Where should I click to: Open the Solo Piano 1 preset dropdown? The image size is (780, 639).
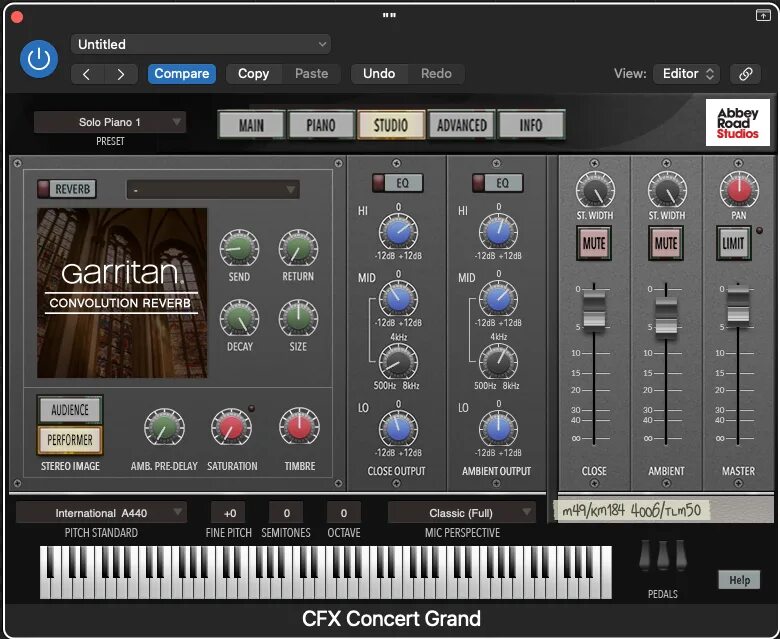[110, 122]
